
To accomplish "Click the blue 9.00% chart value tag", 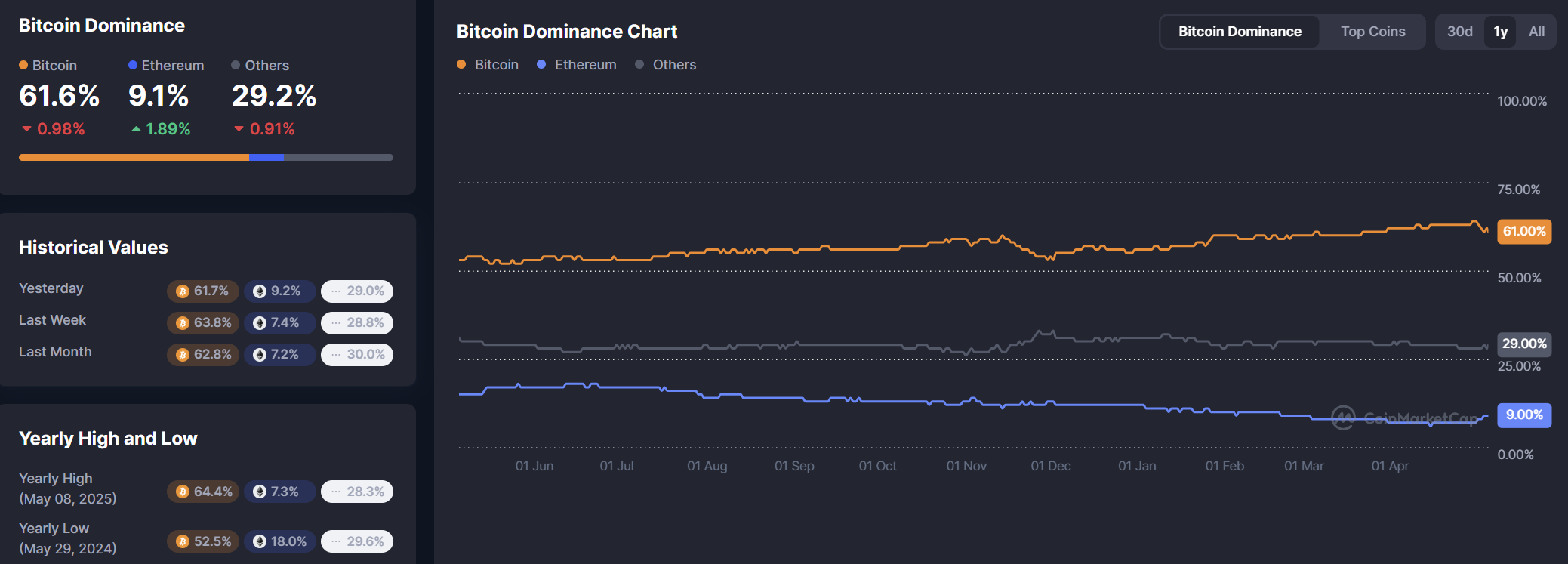I will 1524,415.
